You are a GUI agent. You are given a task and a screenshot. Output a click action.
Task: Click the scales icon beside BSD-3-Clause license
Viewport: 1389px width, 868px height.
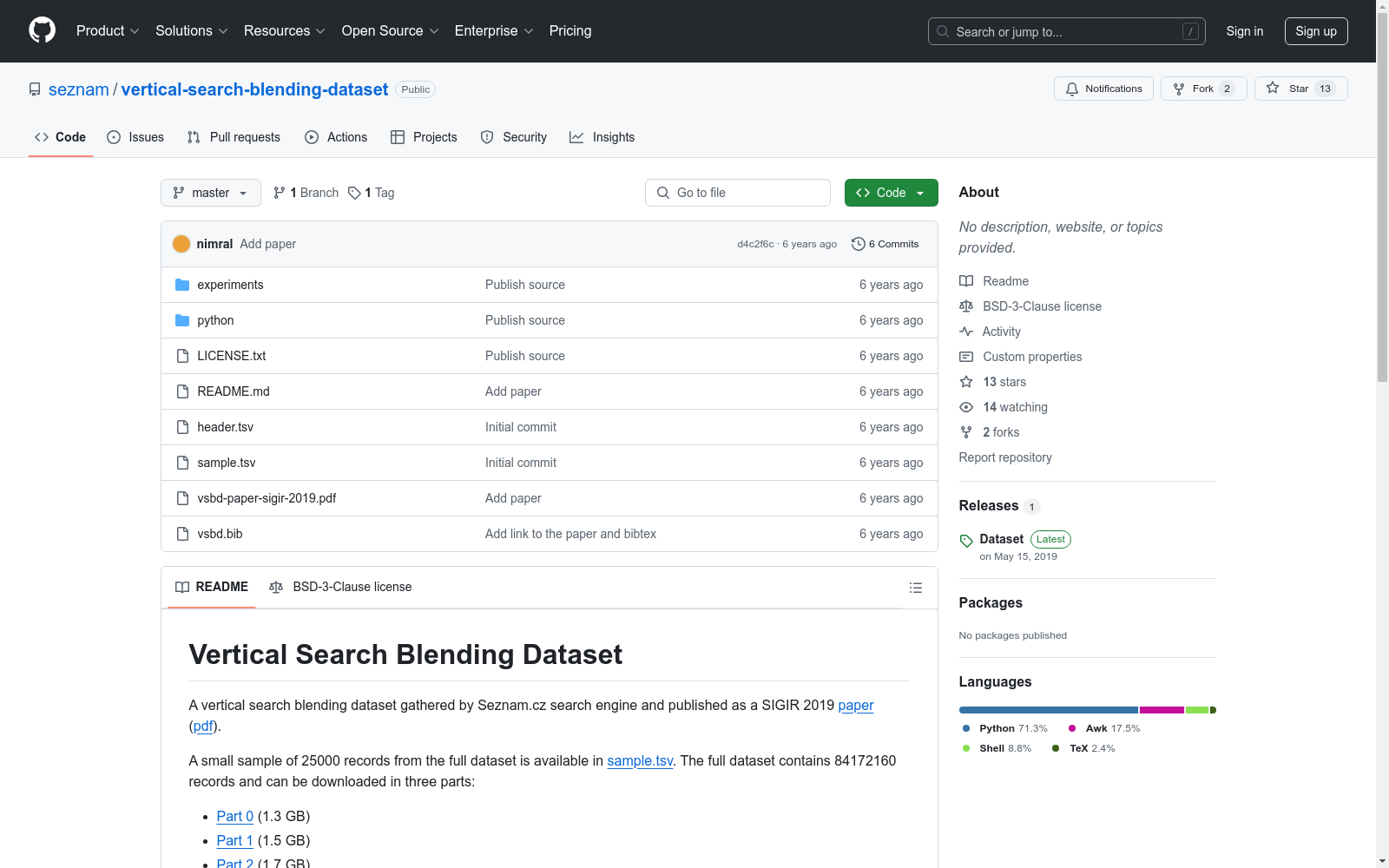tap(966, 306)
